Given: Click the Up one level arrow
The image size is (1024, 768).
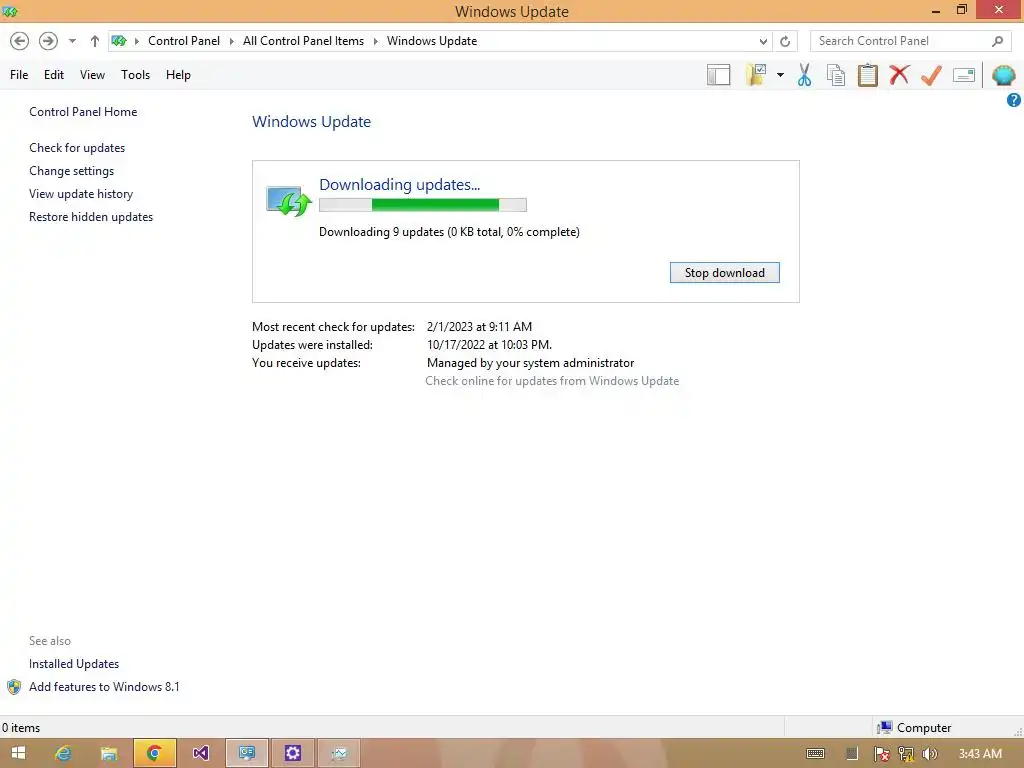Looking at the screenshot, I should pos(95,41).
